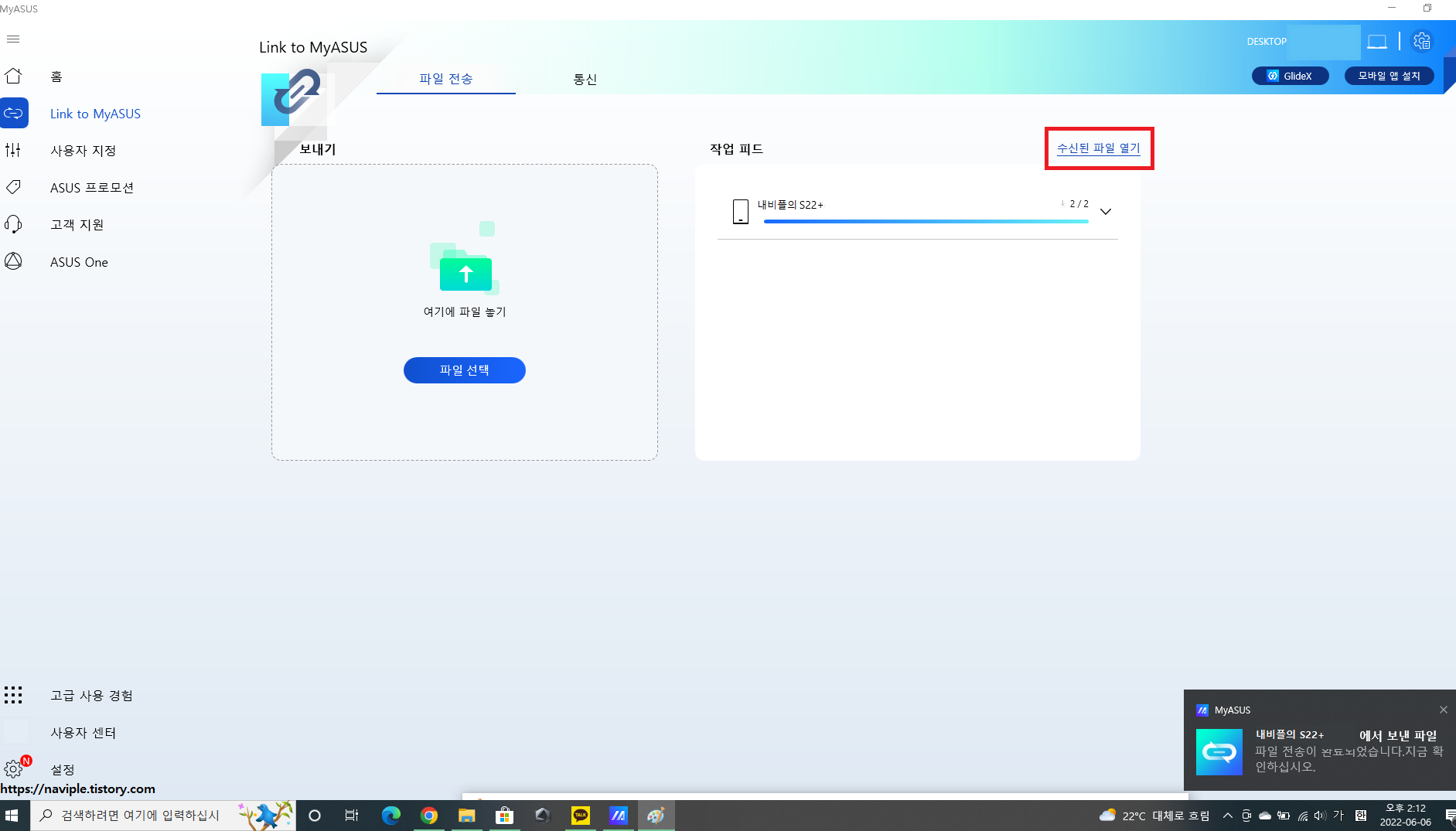Click the OneDrive cloud tray icon
Screen dimensions: 1456x831
pyautogui.click(x=1265, y=816)
